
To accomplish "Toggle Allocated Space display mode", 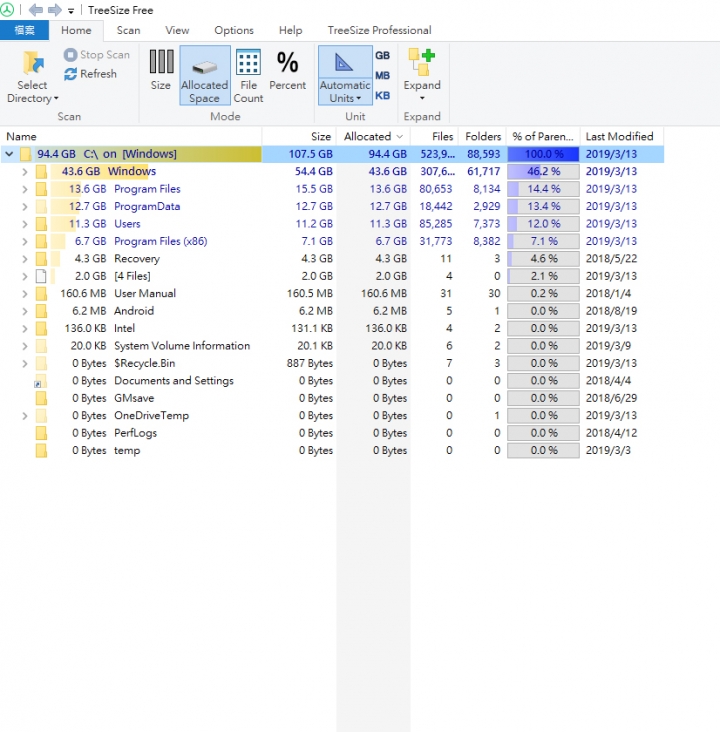I will (205, 75).
